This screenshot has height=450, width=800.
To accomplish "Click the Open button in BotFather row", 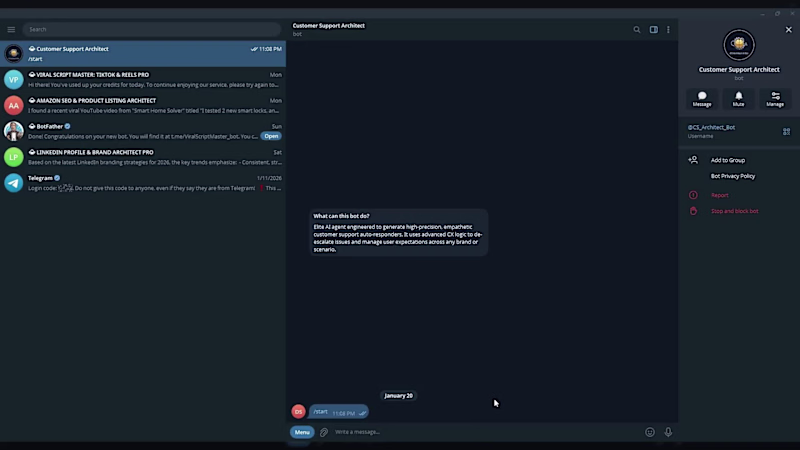I will click(x=271, y=136).
